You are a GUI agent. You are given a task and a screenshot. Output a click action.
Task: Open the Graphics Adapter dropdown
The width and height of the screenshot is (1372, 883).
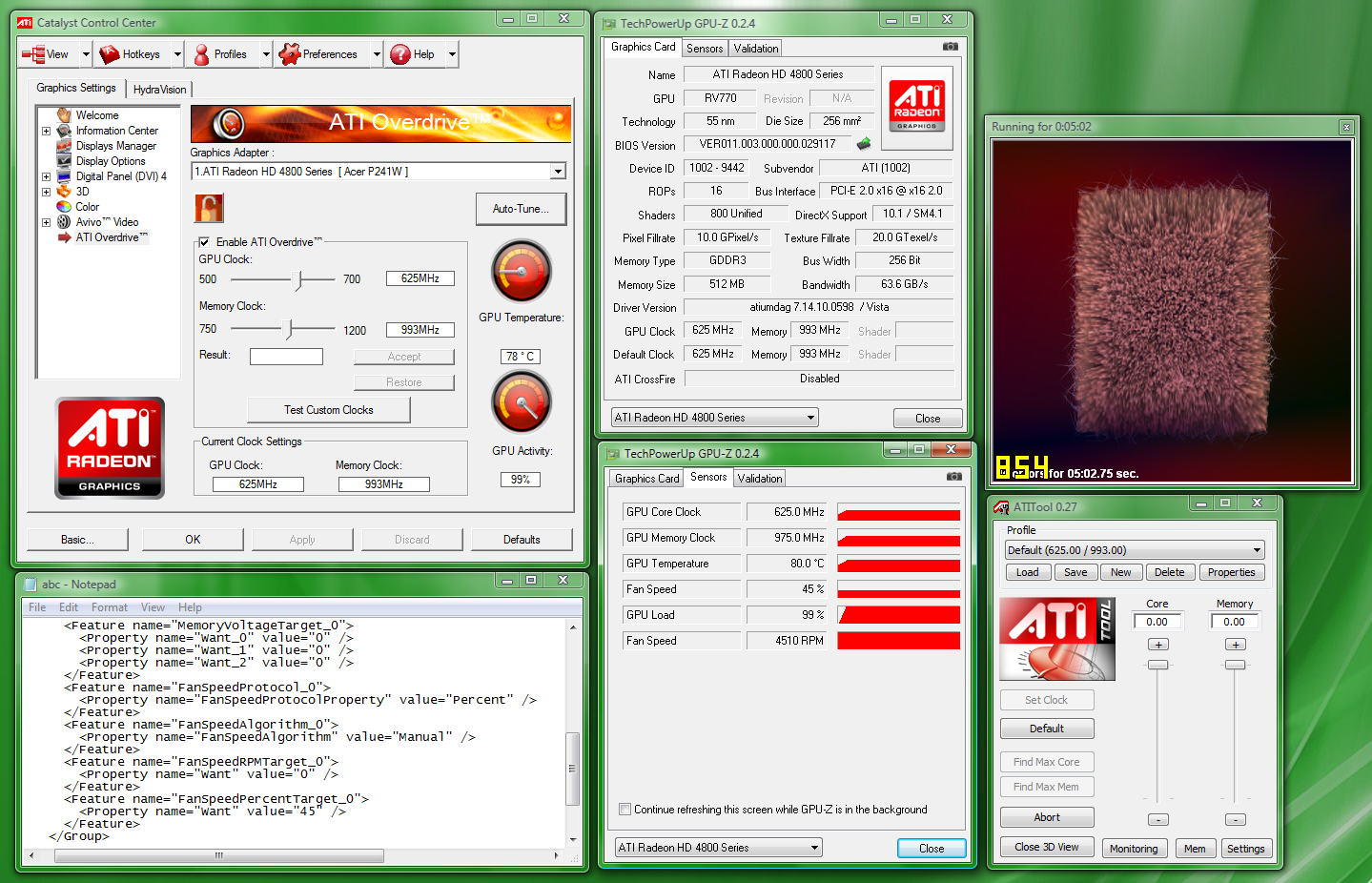point(558,172)
